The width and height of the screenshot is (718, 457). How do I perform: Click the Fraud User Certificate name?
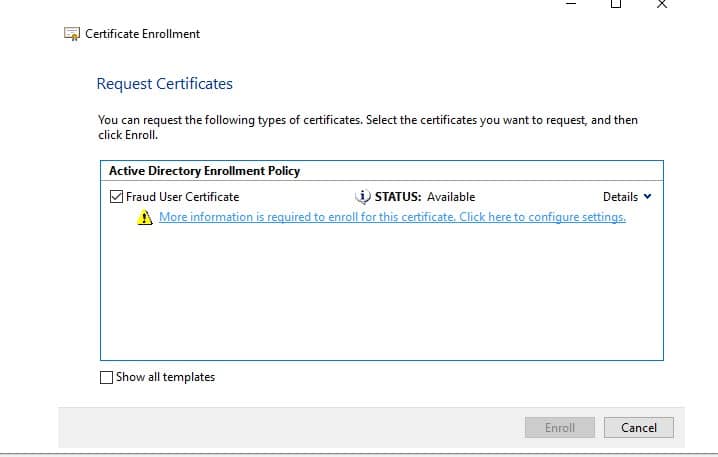(182, 197)
